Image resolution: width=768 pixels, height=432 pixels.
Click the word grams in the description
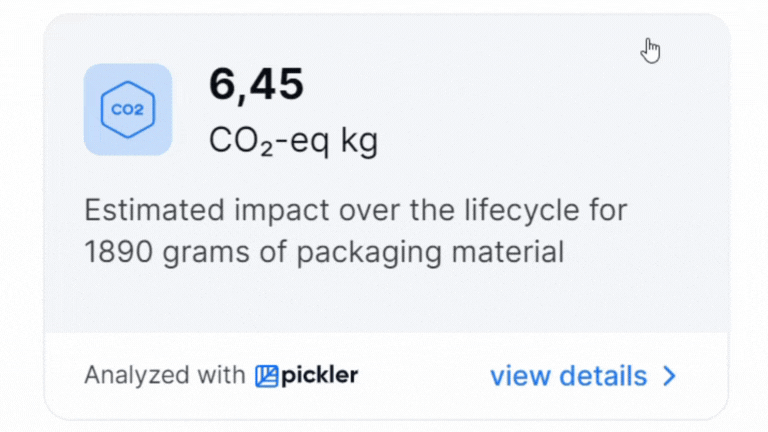click(206, 254)
